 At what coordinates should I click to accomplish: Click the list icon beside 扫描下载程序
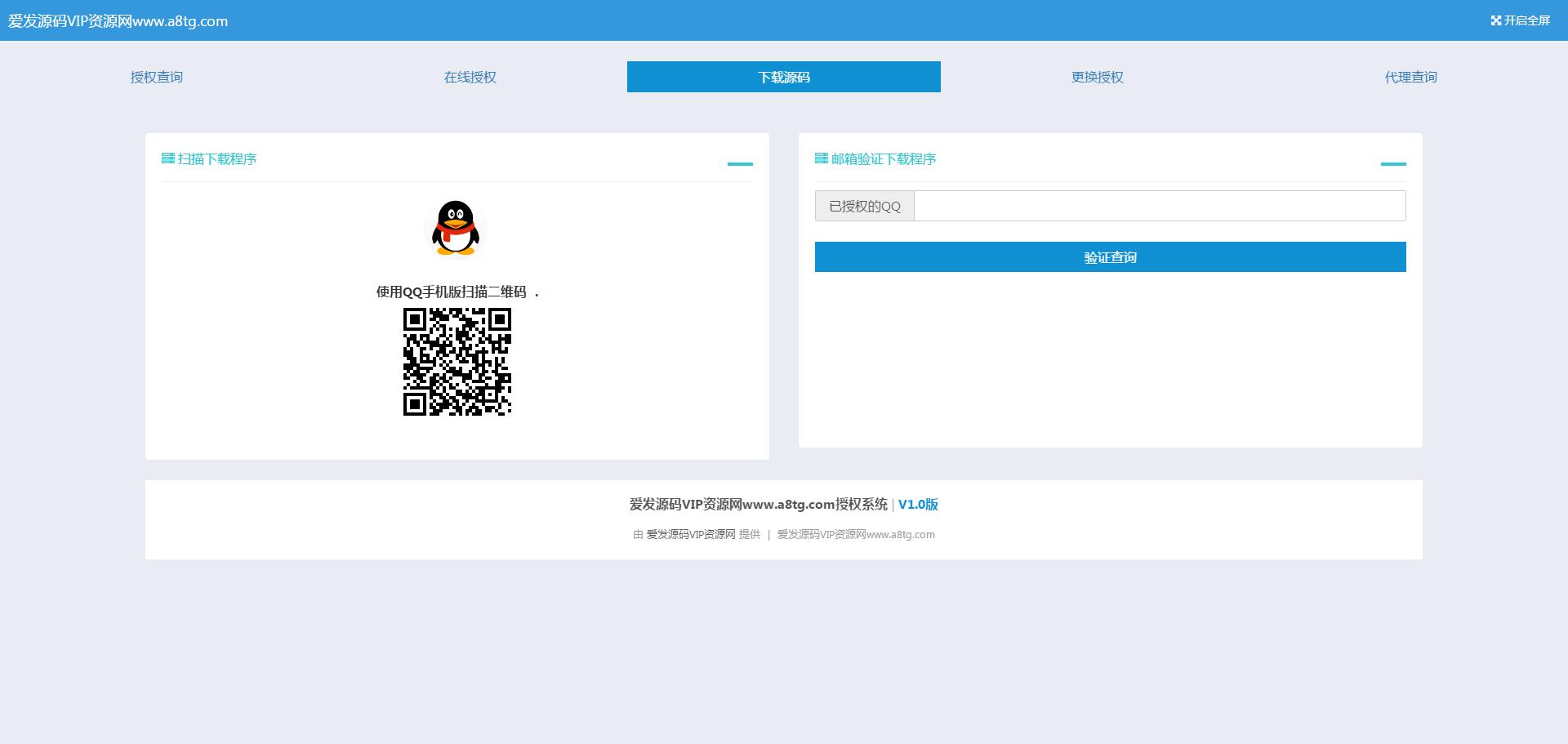168,158
